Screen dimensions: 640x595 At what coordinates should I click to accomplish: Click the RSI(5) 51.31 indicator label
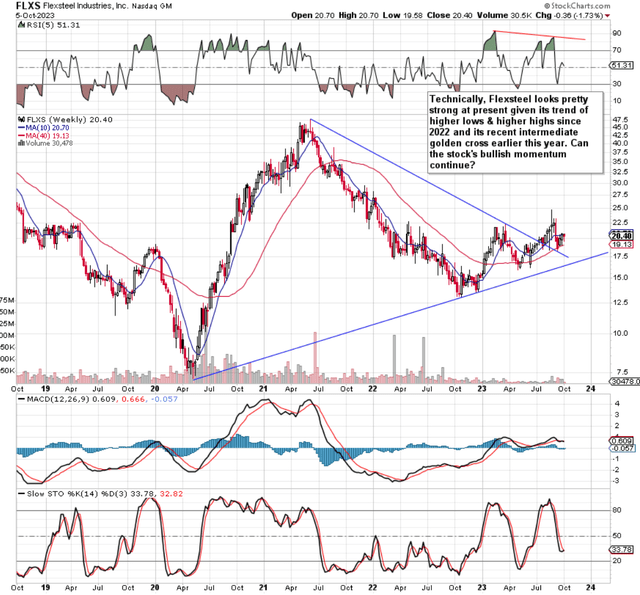click(x=53, y=25)
